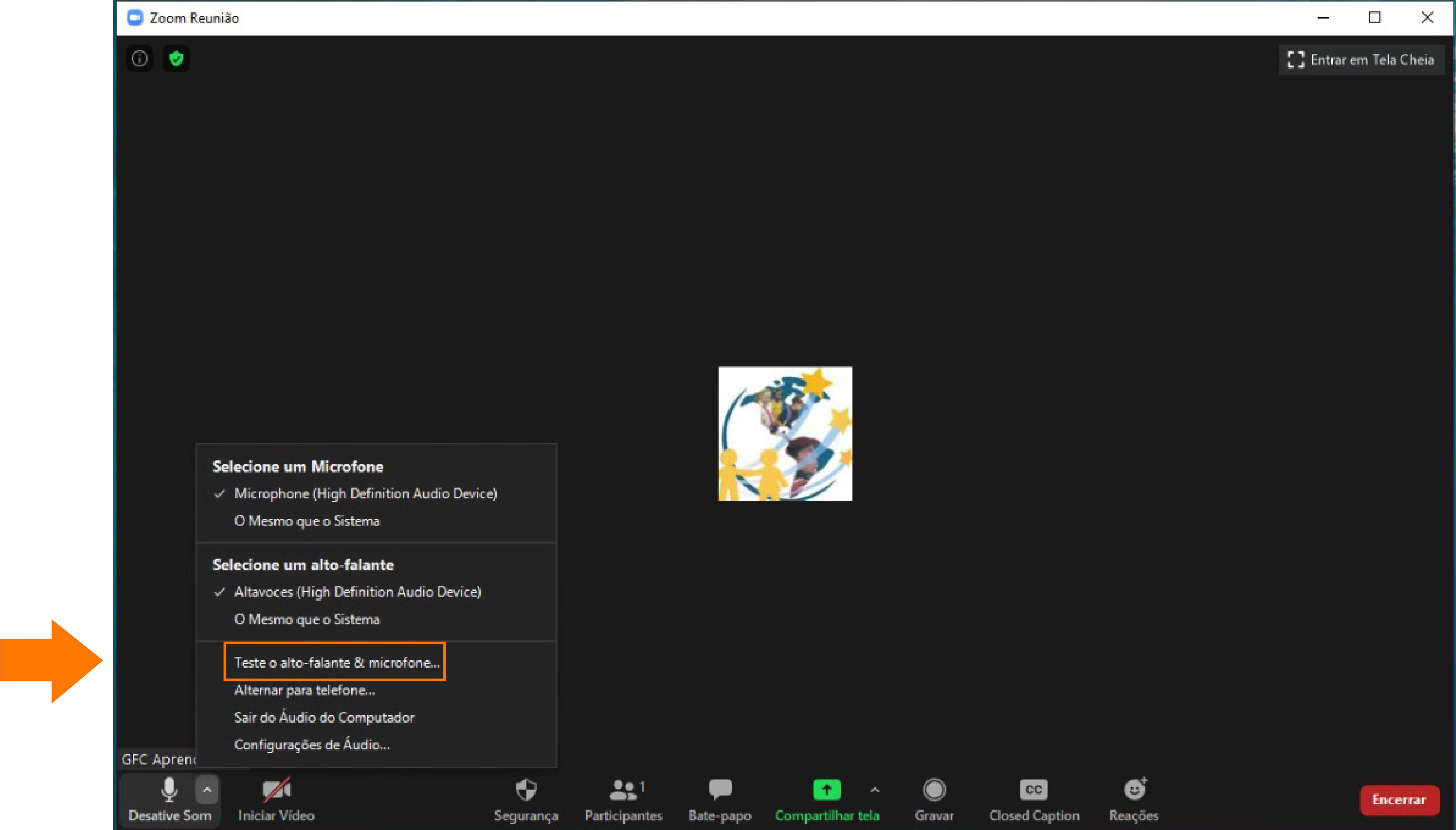This screenshot has width=1456, height=830.
Task: Click Teste o alto-falante & microfone...
Action: coord(335,662)
